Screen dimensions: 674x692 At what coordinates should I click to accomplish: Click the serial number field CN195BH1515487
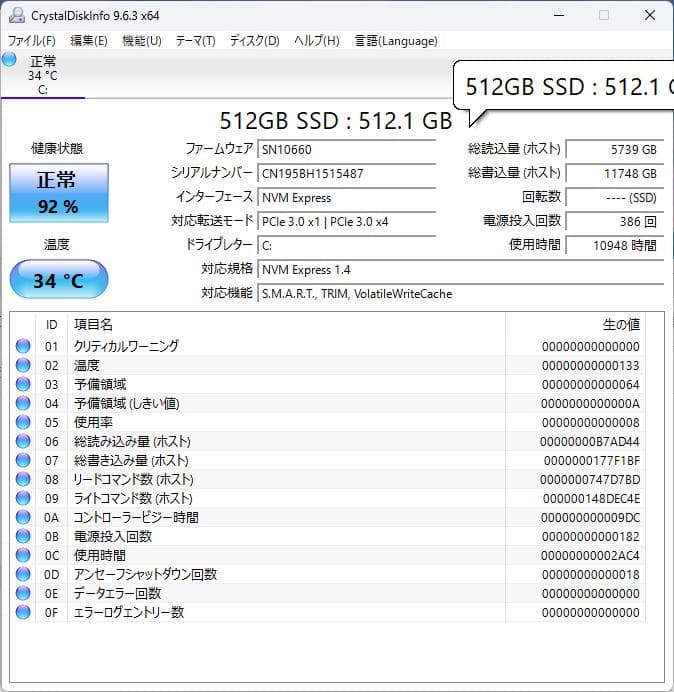[x=346, y=173]
